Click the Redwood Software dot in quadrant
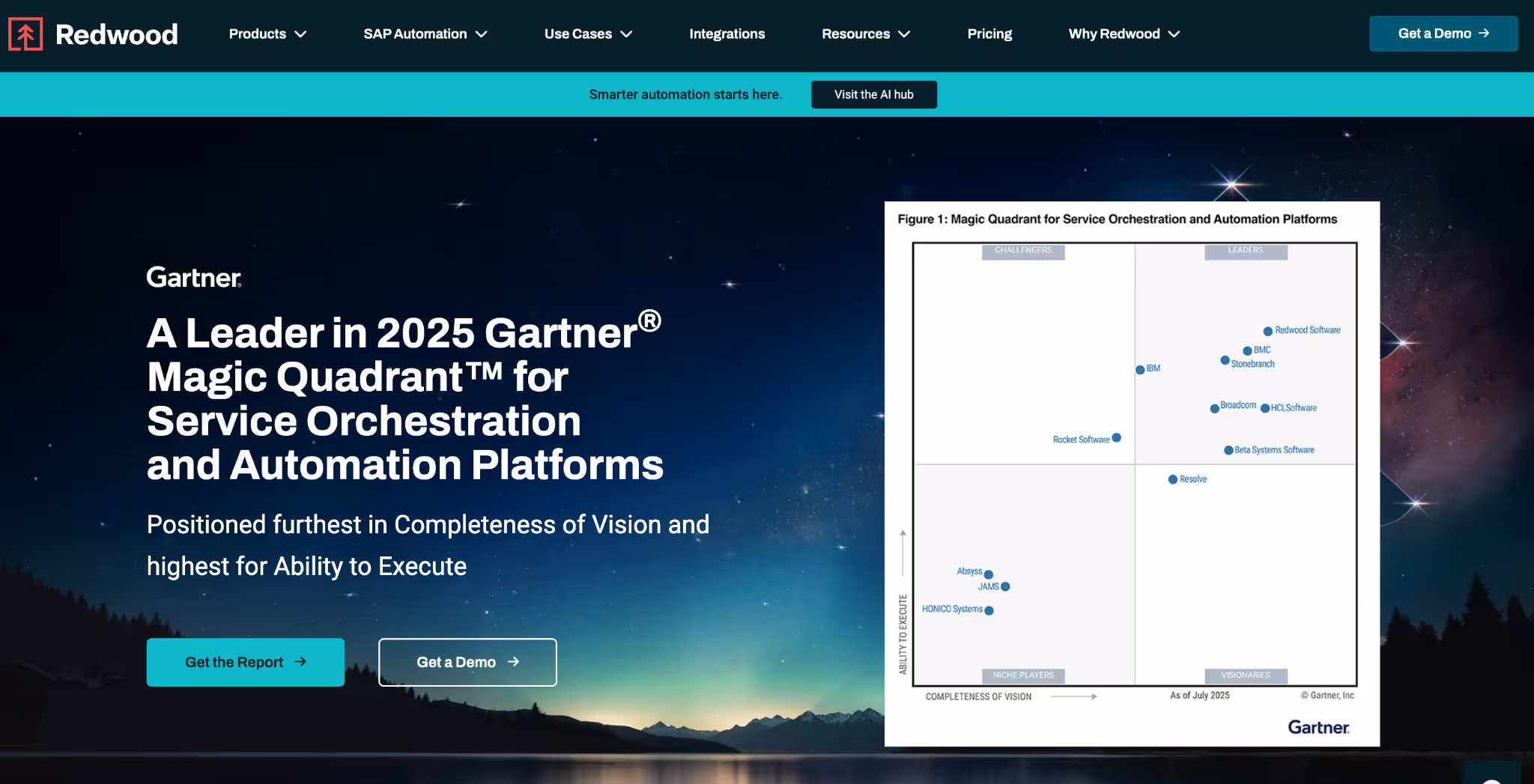The width and height of the screenshot is (1534, 784). tap(1268, 331)
